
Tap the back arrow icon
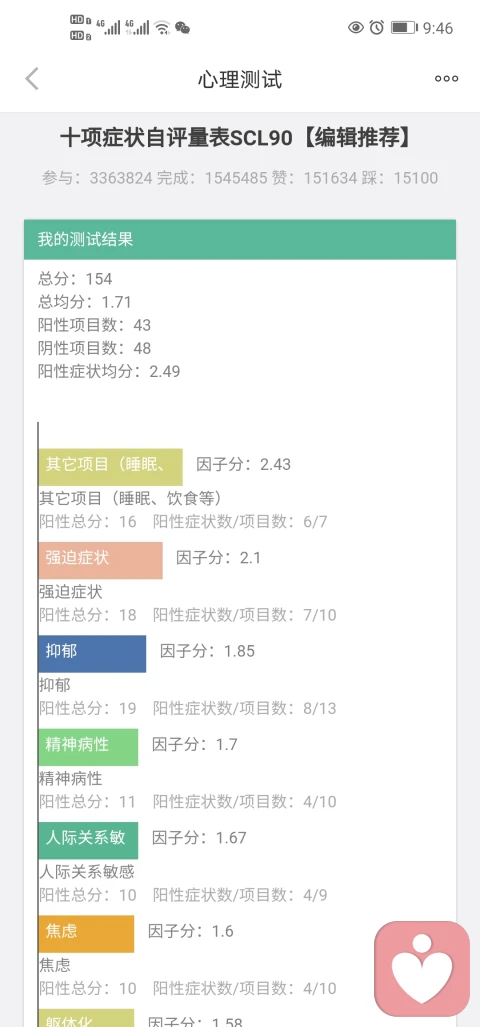click(x=32, y=79)
